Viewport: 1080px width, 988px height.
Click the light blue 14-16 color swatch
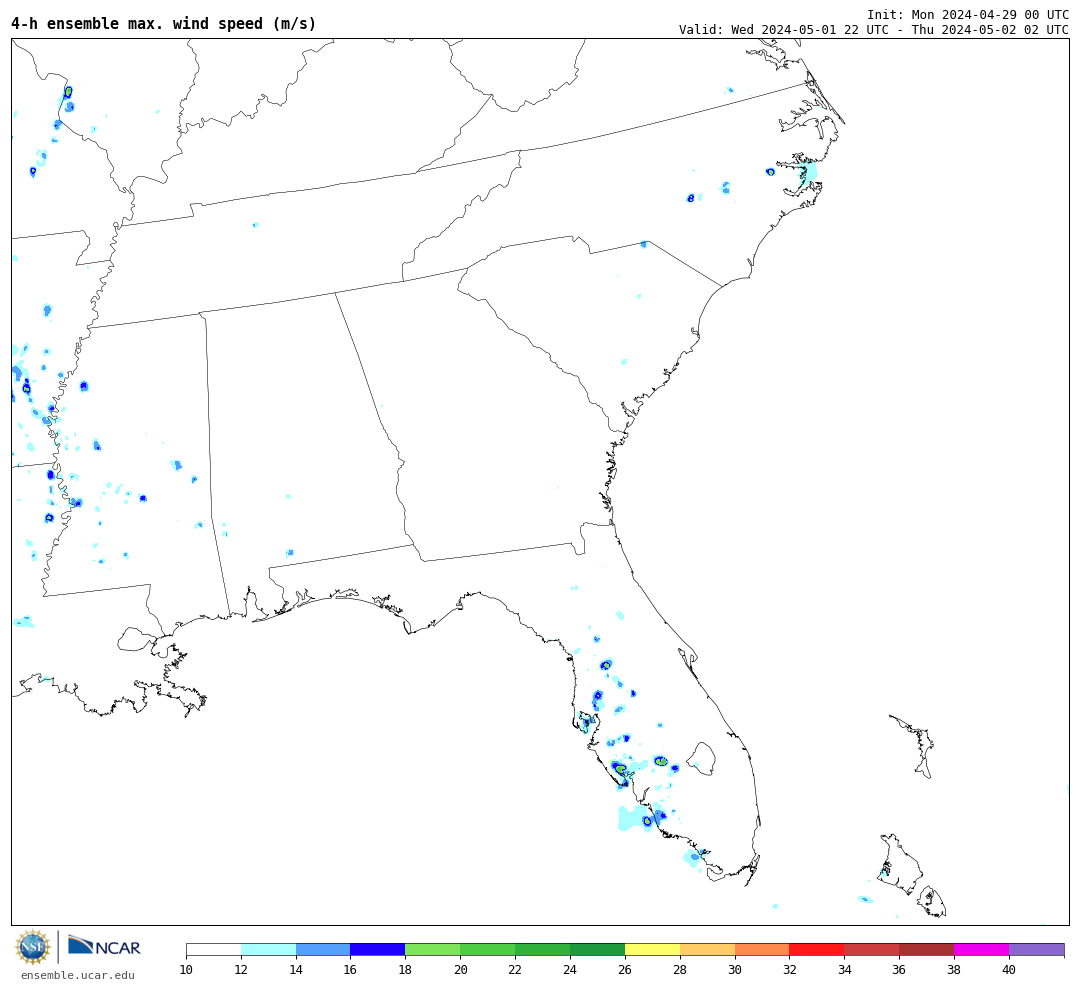click(x=323, y=949)
